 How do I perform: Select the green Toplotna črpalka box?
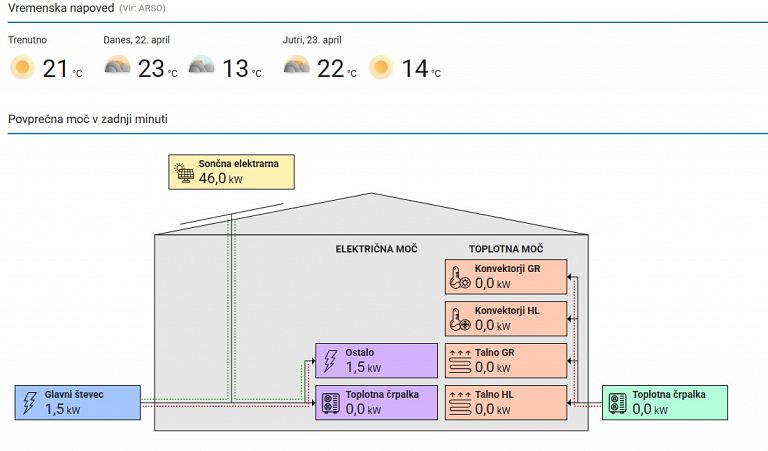click(x=665, y=402)
